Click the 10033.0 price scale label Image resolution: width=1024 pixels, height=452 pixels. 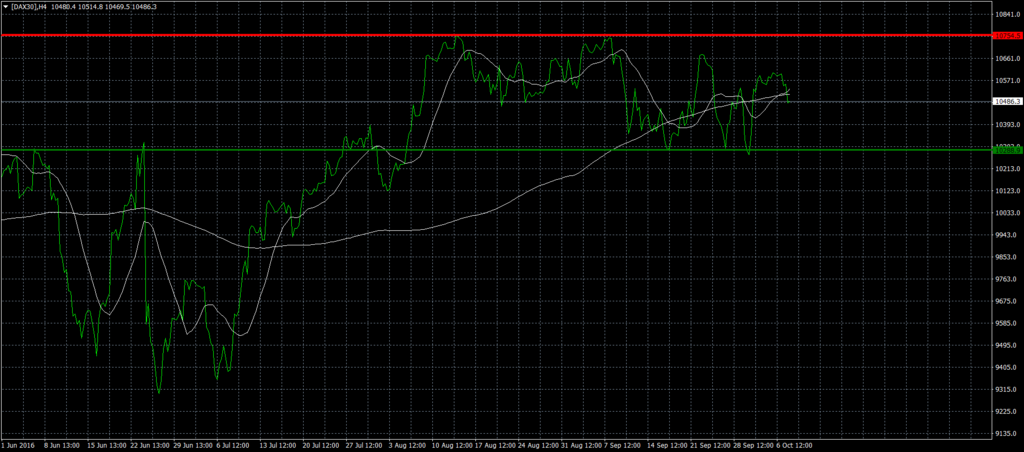pos(1006,213)
